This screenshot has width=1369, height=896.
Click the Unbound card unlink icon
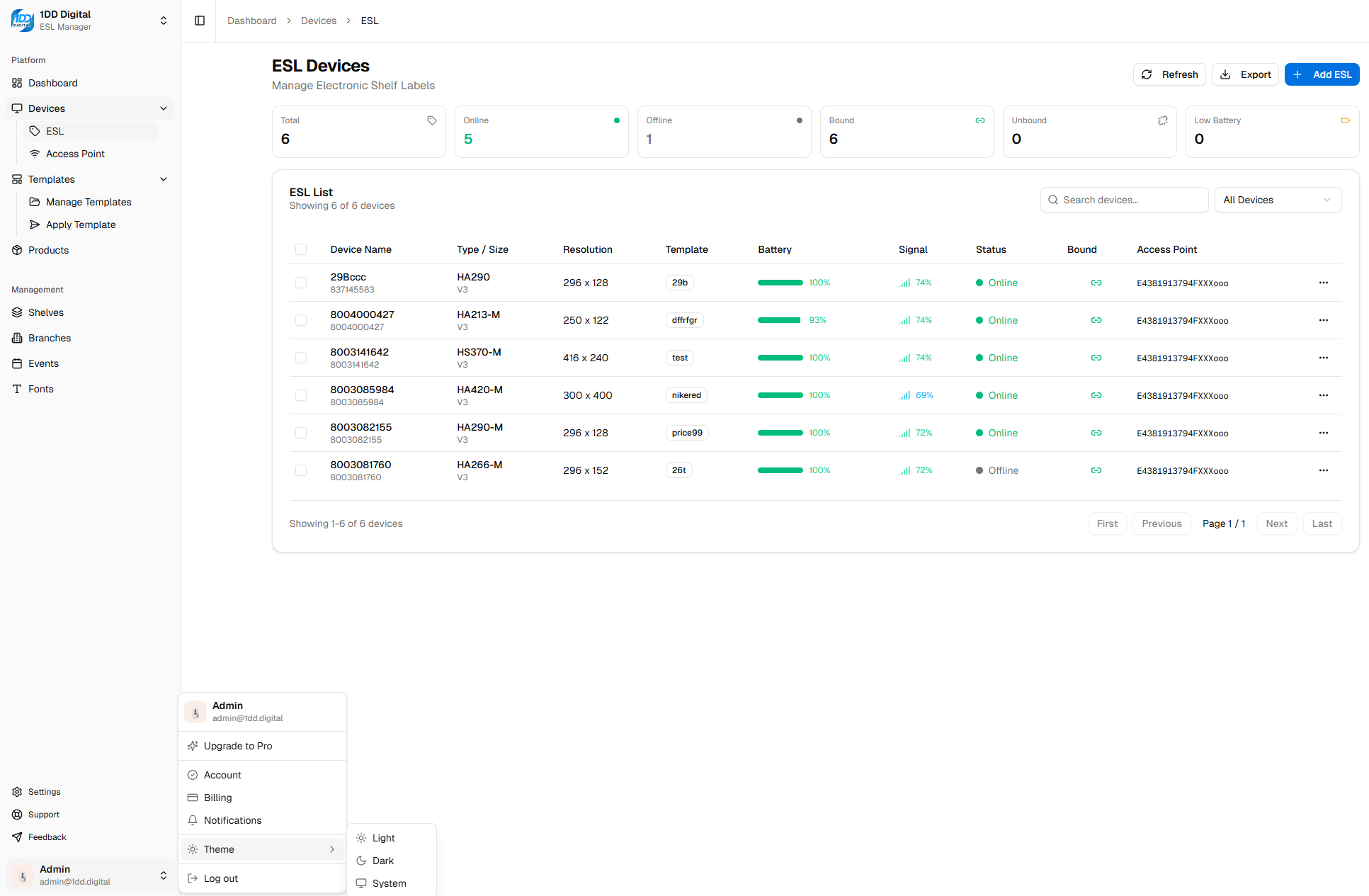pyautogui.click(x=1162, y=120)
